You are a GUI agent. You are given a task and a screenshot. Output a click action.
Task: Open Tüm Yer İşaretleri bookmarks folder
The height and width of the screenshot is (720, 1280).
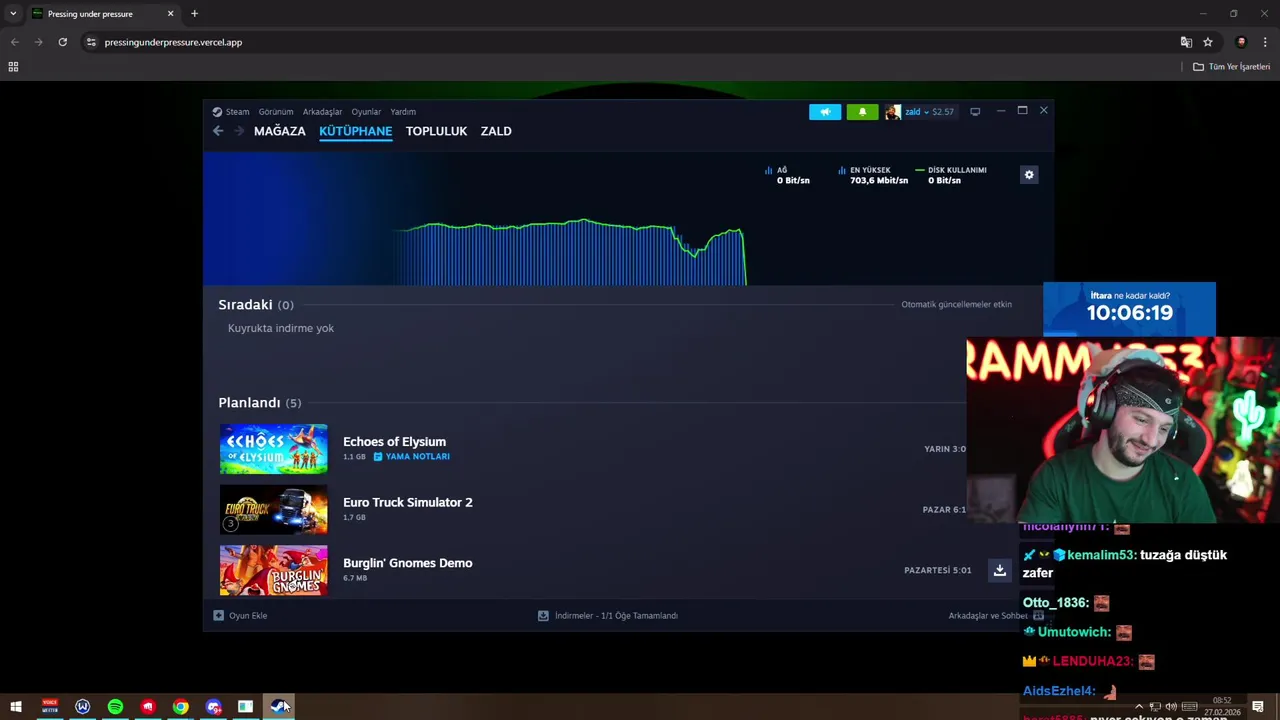[x=1232, y=67]
